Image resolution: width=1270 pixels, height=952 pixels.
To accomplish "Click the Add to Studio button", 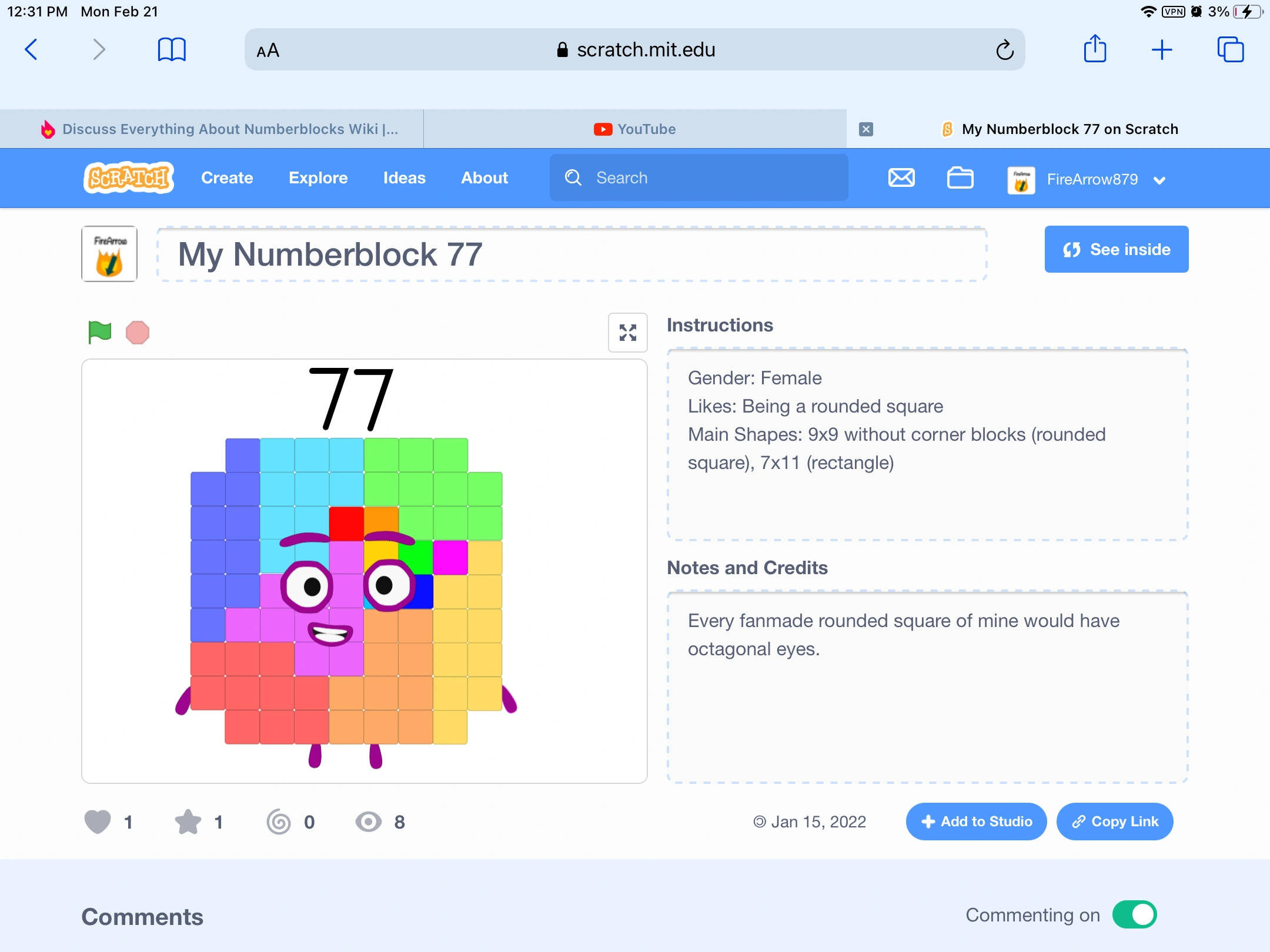I will [975, 822].
